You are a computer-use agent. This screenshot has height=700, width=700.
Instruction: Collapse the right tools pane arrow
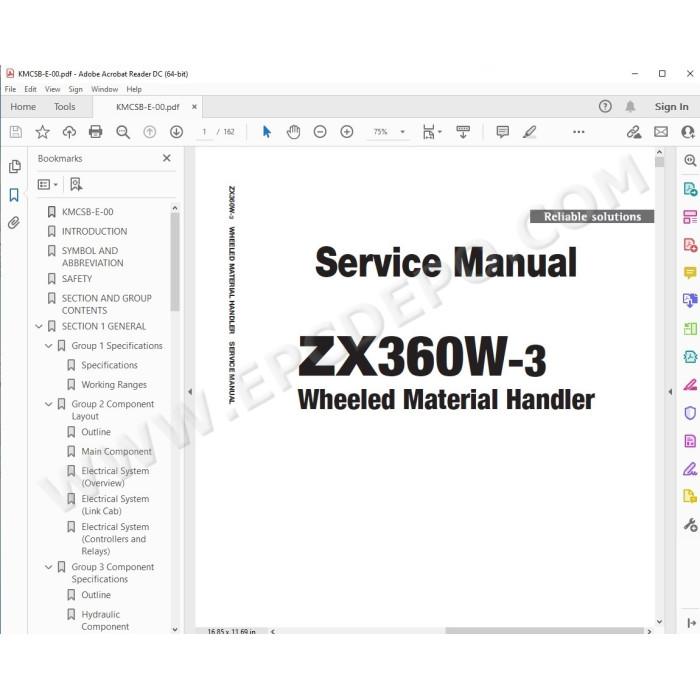[670, 392]
